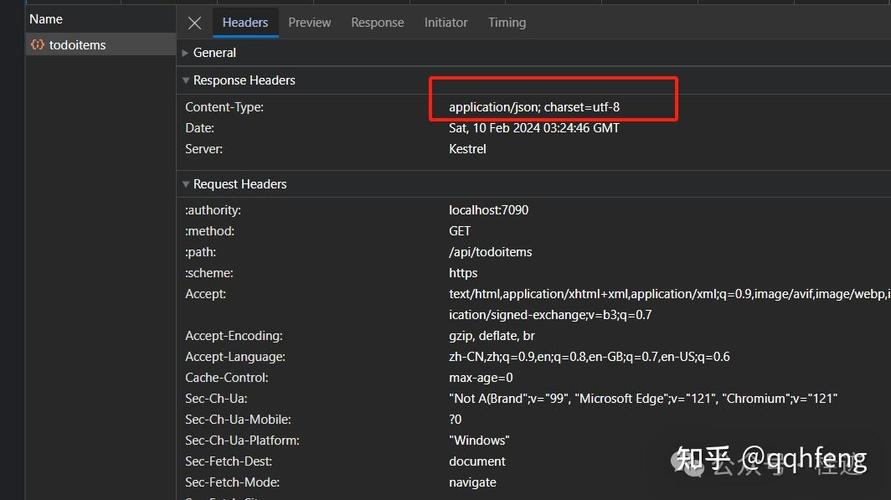The image size is (891, 500).
Task: Select the Sat, 10 Feb 2024 date value
Action: [x=534, y=128]
